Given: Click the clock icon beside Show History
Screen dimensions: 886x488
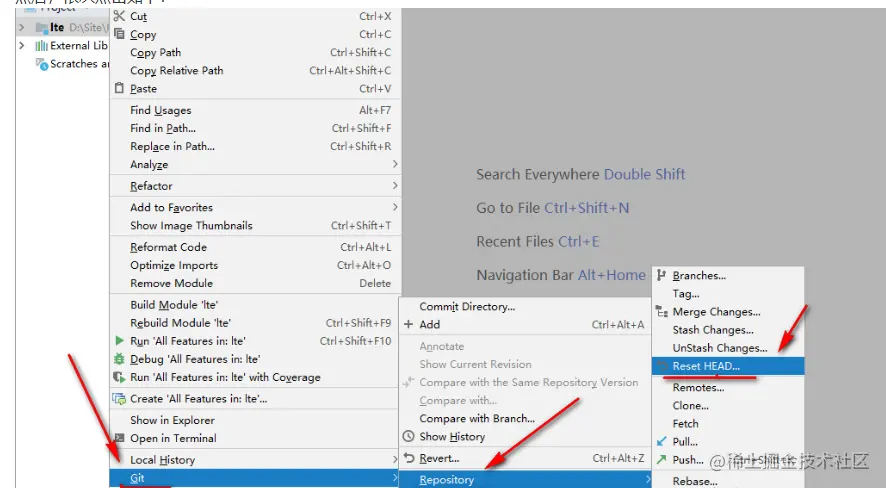Looking at the screenshot, I should pos(409,436).
